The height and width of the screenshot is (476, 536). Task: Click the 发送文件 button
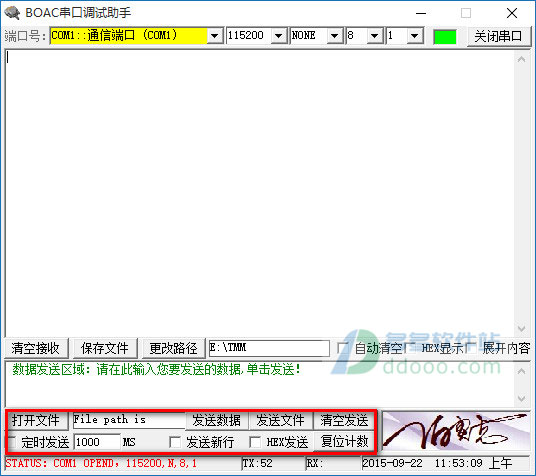[x=280, y=420]
